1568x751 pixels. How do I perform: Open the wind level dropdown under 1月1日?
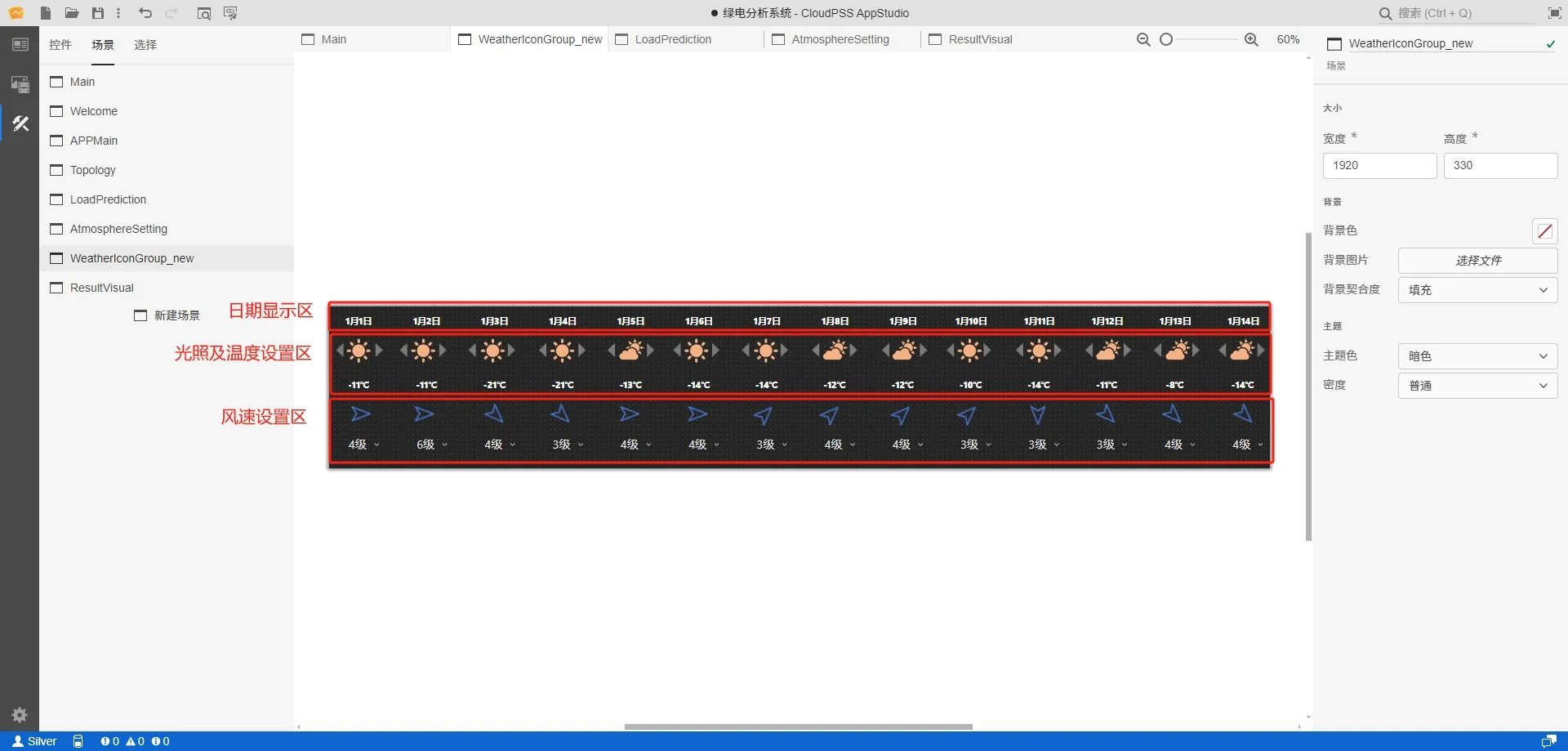363,445
